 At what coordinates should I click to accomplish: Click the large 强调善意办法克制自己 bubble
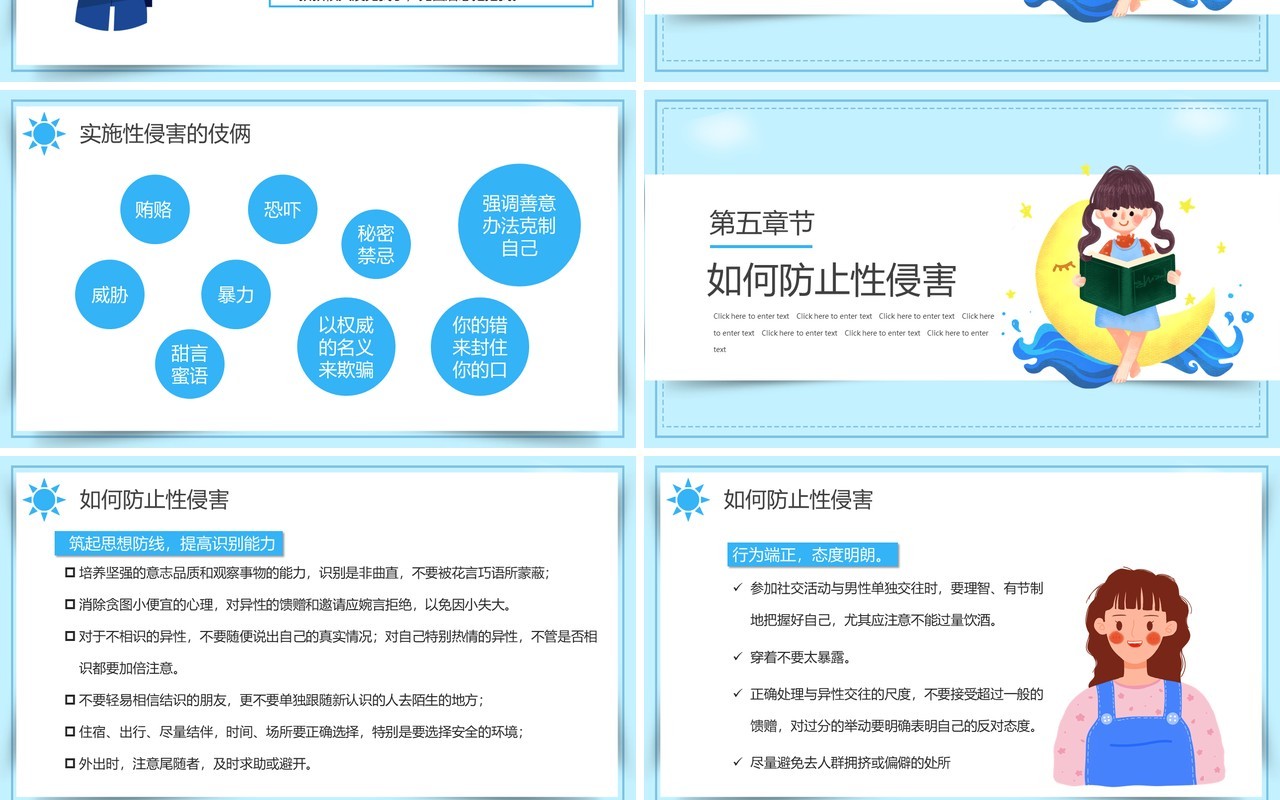pos(519,225)
